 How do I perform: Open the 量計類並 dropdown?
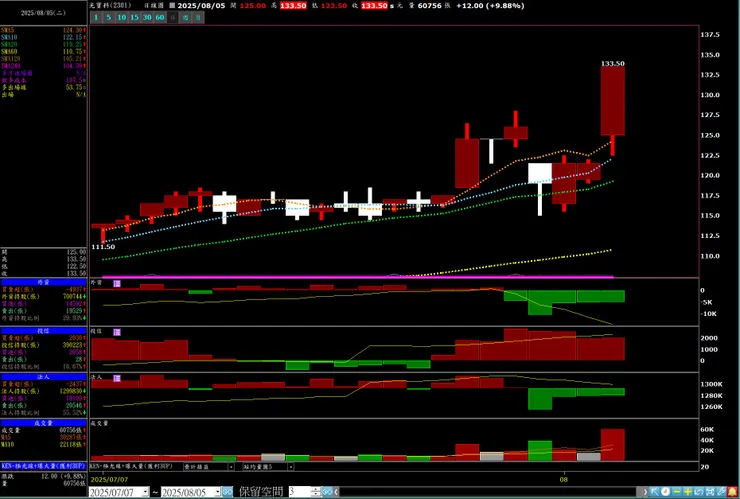(x=209, y=466)
